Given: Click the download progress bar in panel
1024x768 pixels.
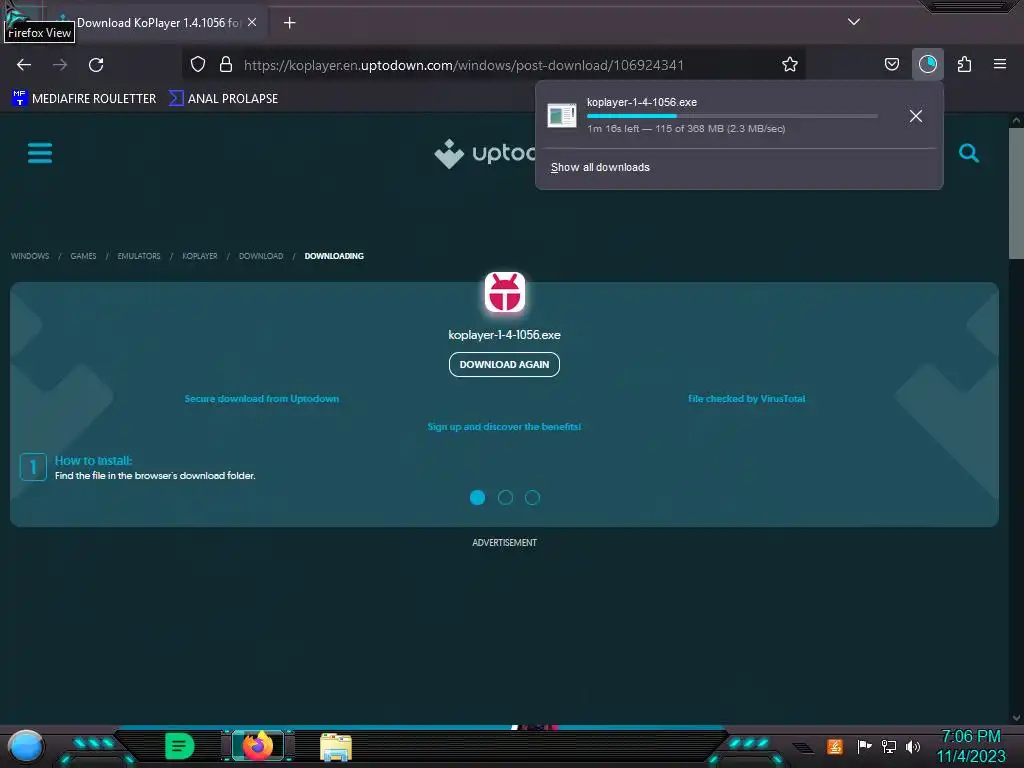Looking at the screenshot, I should tap(732, 116).
